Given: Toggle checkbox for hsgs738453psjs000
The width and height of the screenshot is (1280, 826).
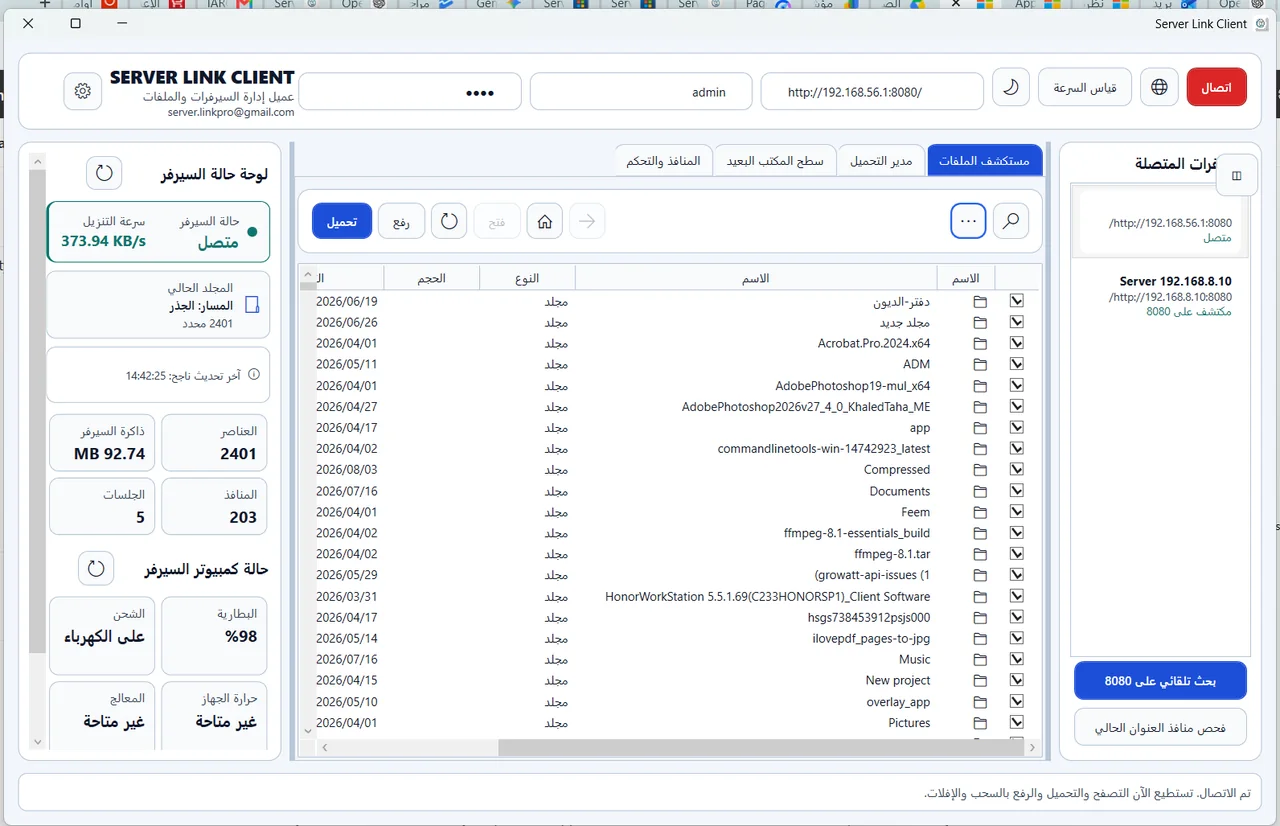Looking at the screenshot, I should coord(1017,617).
